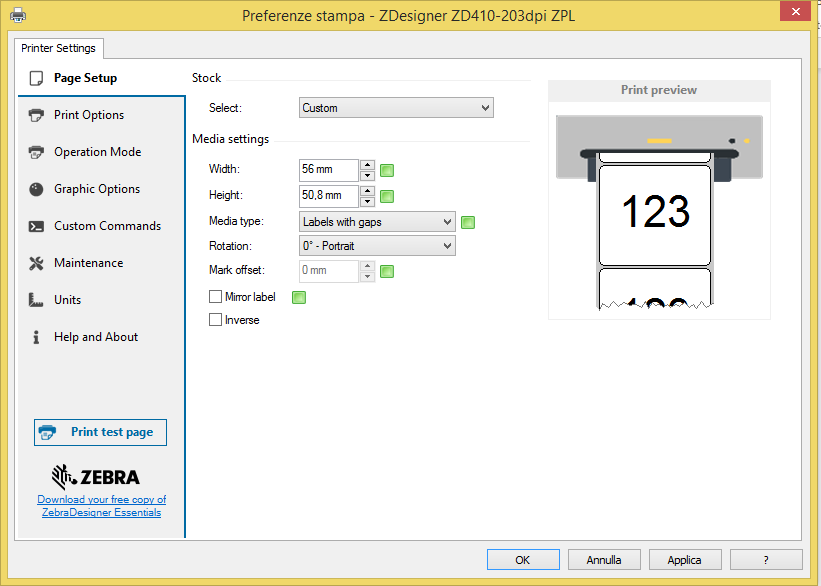Click the question mark help button
Screen dimensions: 821x586
tap(766, 560)
